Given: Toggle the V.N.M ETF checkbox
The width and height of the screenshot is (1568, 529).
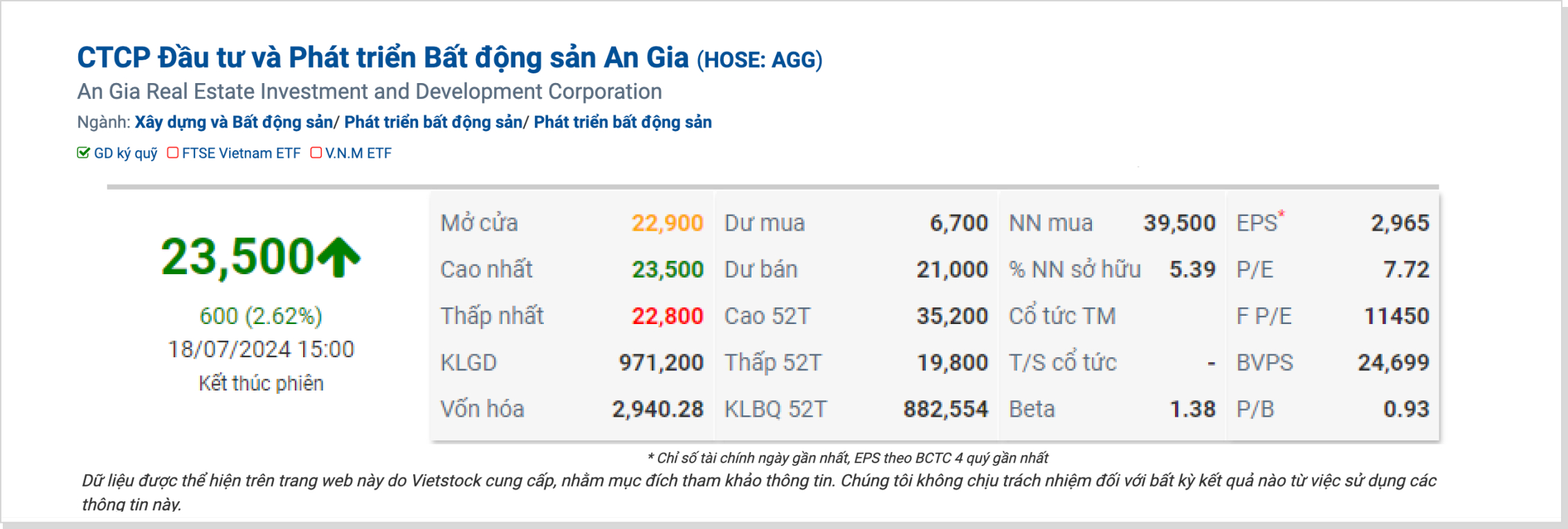Looking at the screenshot, I should [x=316, y=153].
